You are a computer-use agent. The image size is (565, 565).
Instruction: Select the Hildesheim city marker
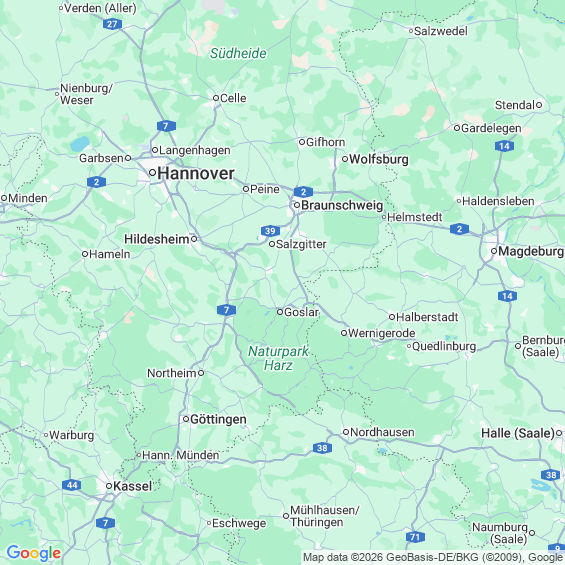[194, 239]
